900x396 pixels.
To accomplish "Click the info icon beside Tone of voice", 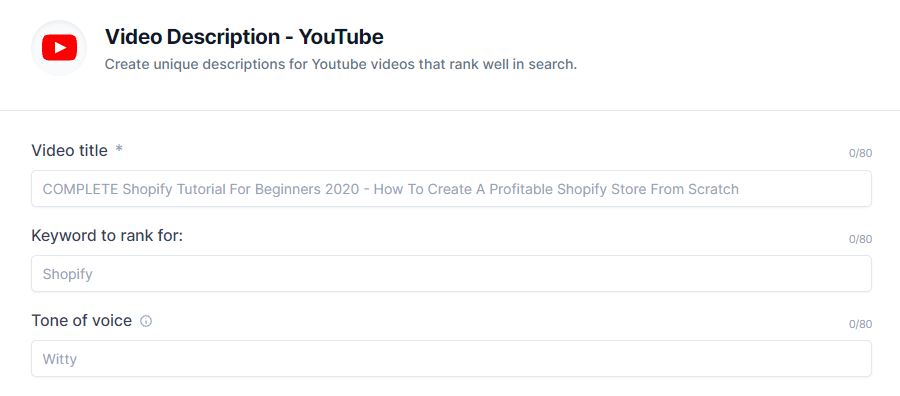I will pyautogui.click(x=146, y=321).
